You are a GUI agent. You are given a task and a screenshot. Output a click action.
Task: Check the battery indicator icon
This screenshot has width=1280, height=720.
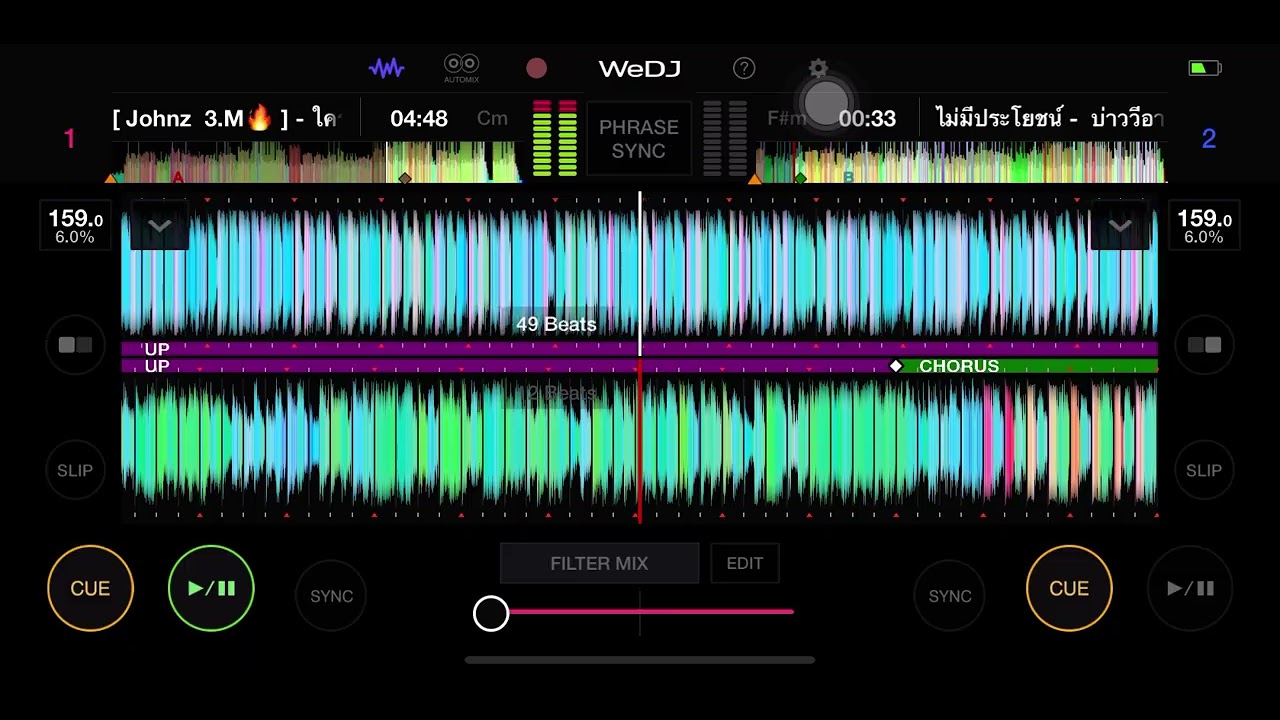(x=1204, y=68)
